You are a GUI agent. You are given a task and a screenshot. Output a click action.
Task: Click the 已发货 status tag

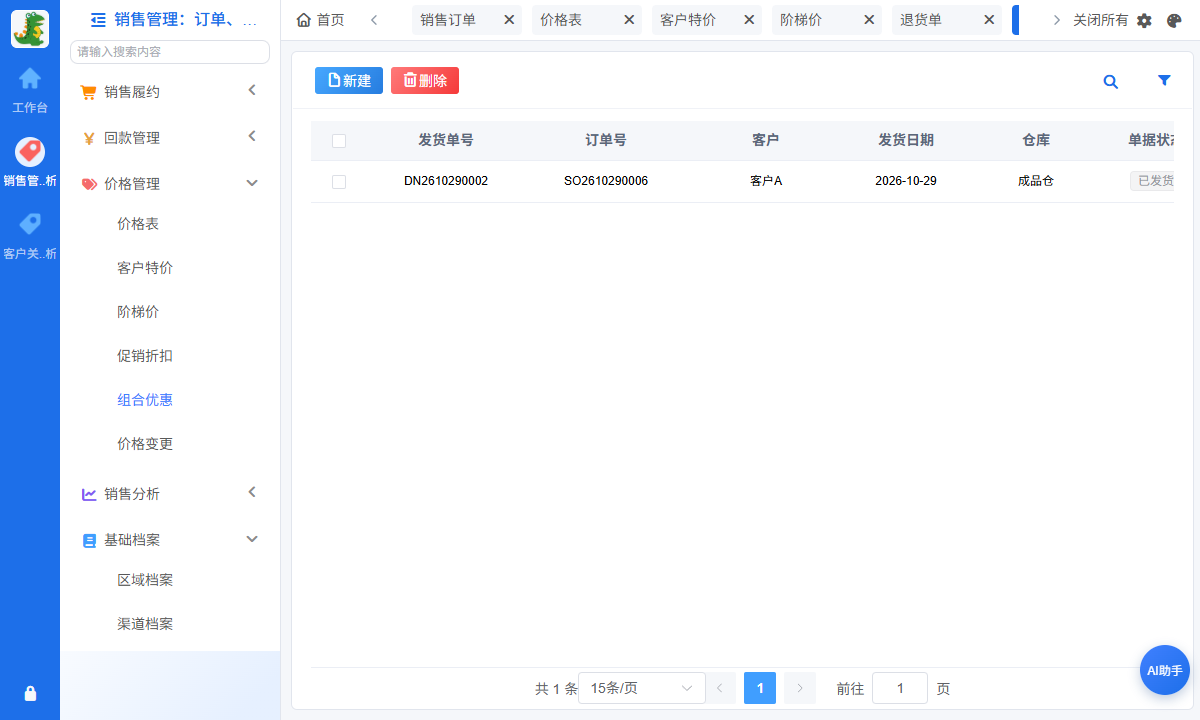coord(1152,181)
